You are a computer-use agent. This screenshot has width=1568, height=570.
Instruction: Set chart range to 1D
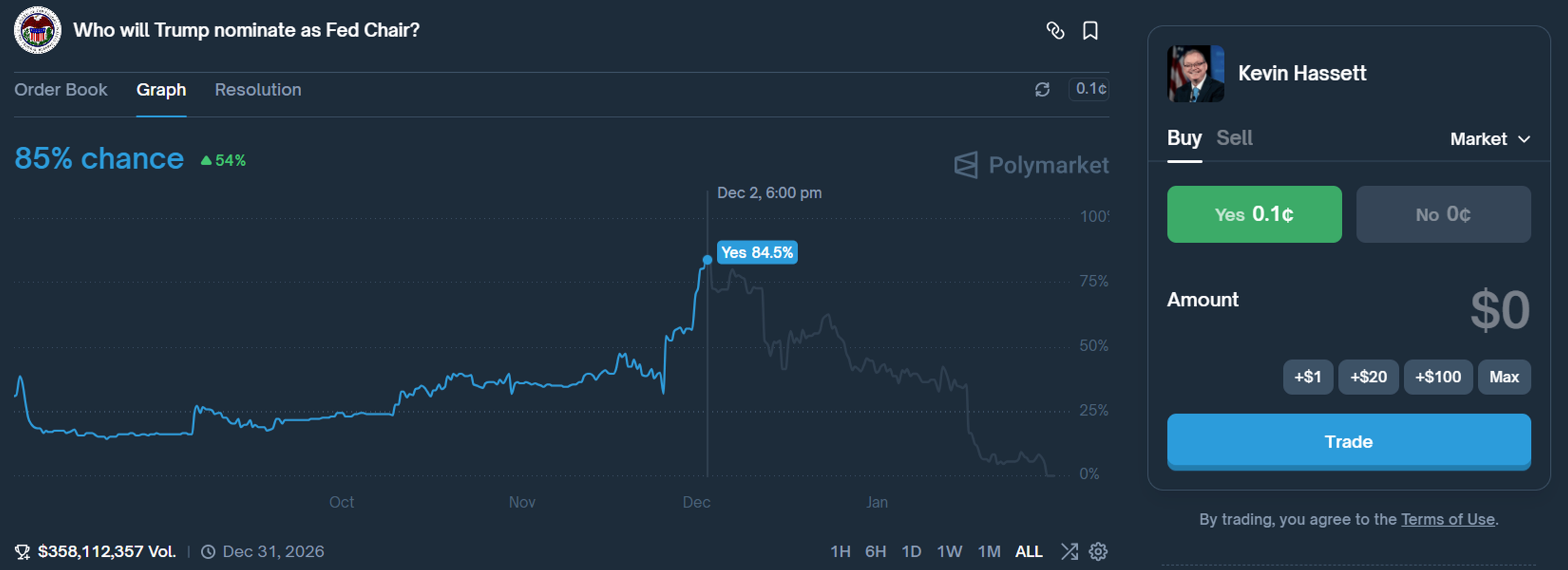pyautogui.click(x=911, y=552)
